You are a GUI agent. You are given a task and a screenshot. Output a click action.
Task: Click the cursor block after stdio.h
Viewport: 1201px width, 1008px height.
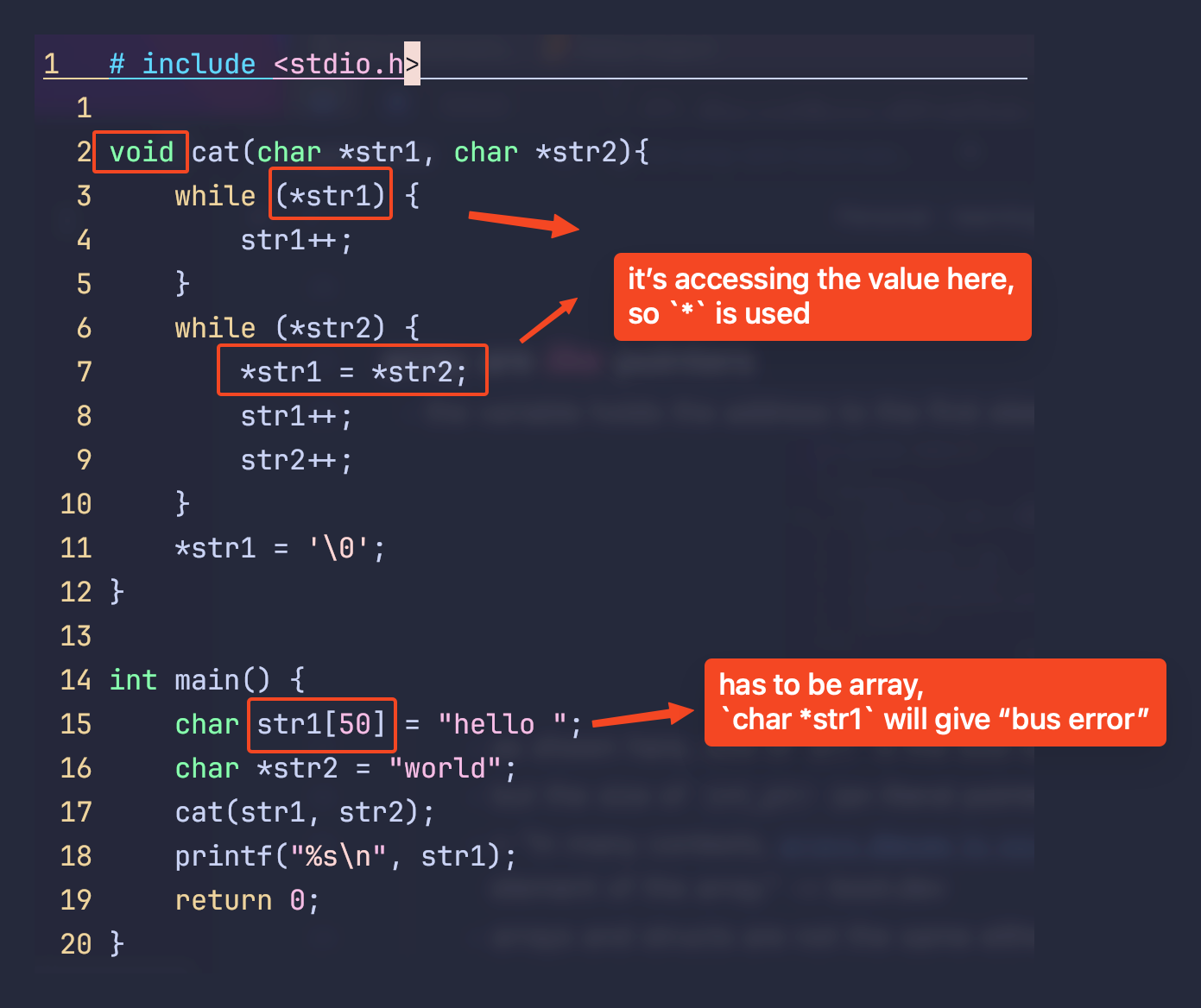click(412, 64)
